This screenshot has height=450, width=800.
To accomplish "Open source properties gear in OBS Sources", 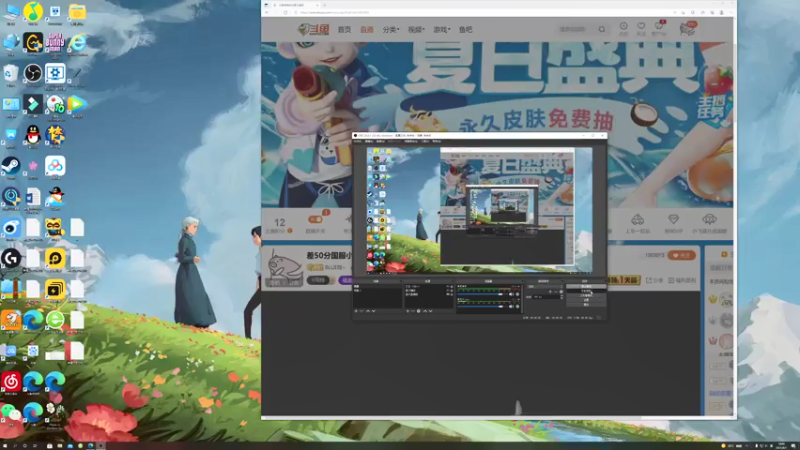I will coord(418,311).
